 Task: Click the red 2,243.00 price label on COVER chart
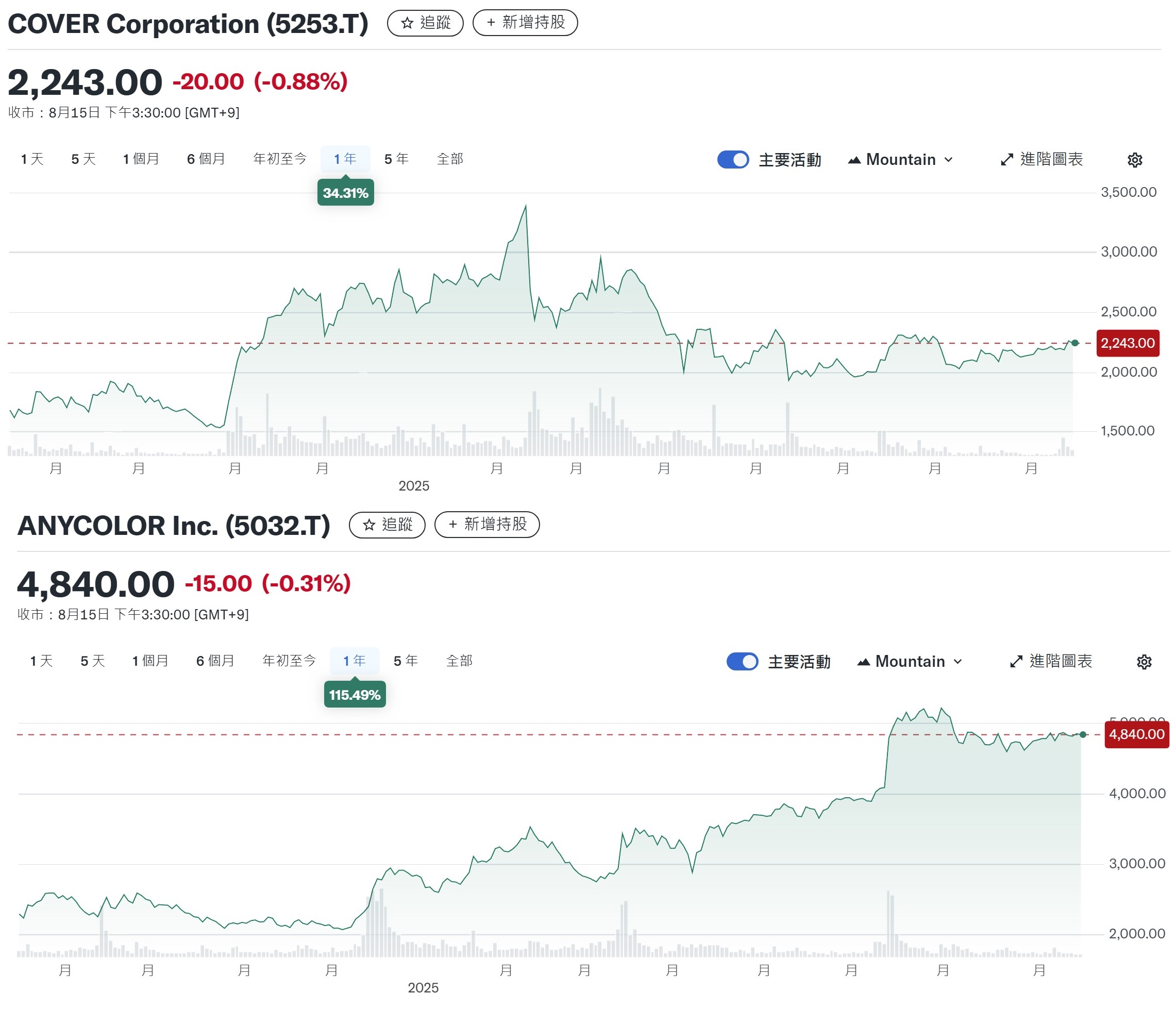point(1127,343)
